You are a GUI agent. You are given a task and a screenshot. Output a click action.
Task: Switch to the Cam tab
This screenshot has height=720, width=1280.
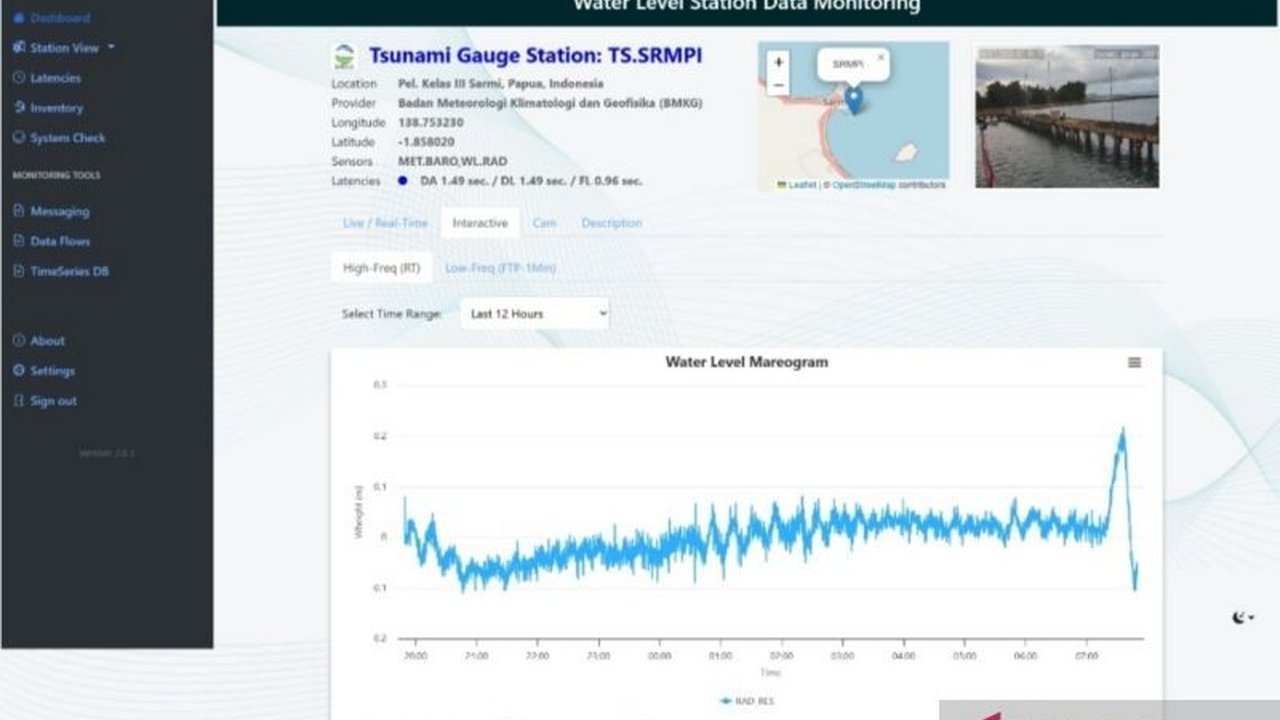(545, 222)
